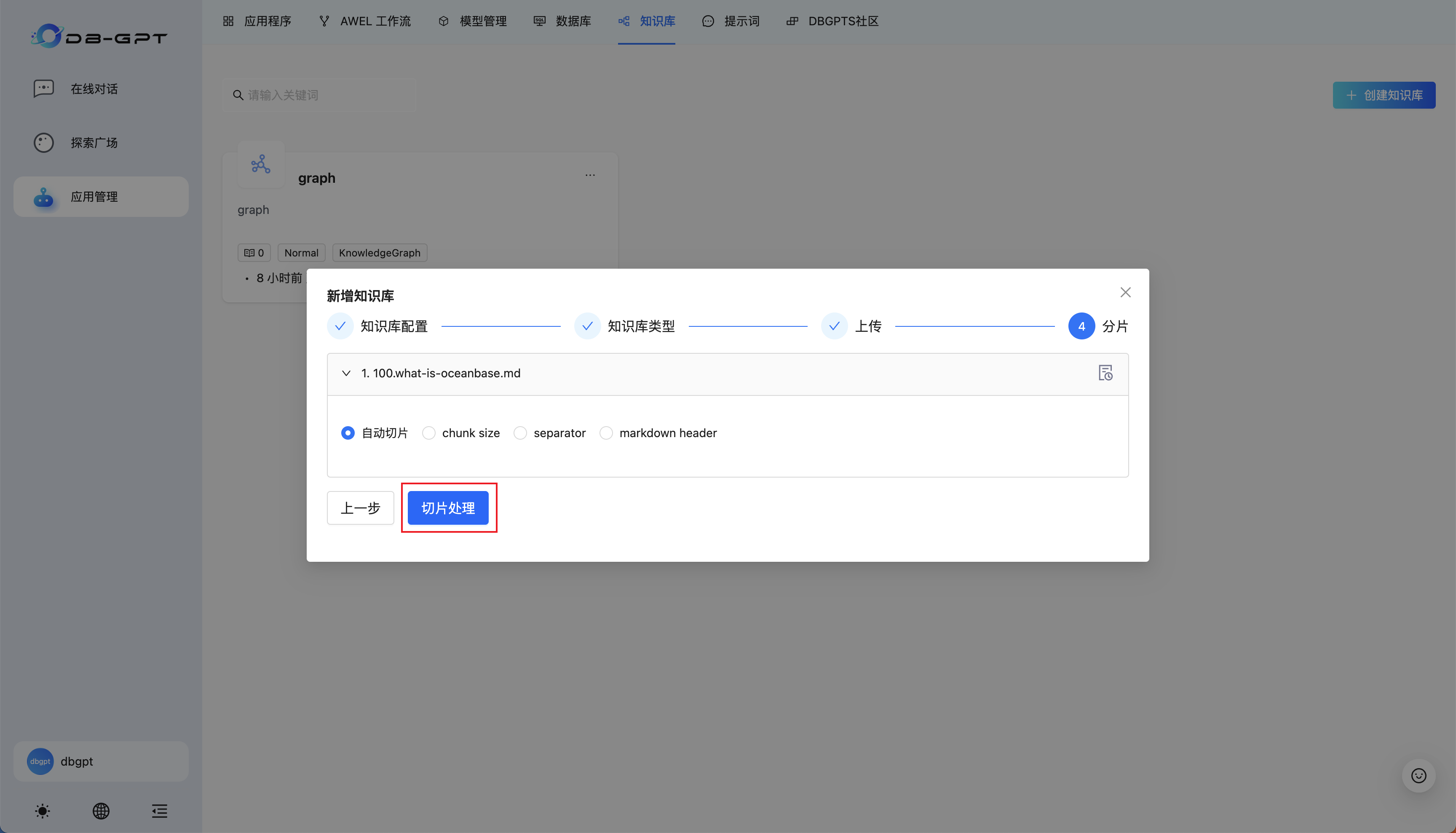This screenshot has width=1456, height=833.
Task: Open the graph card three-dot menu
Action: tap(589, 175)
